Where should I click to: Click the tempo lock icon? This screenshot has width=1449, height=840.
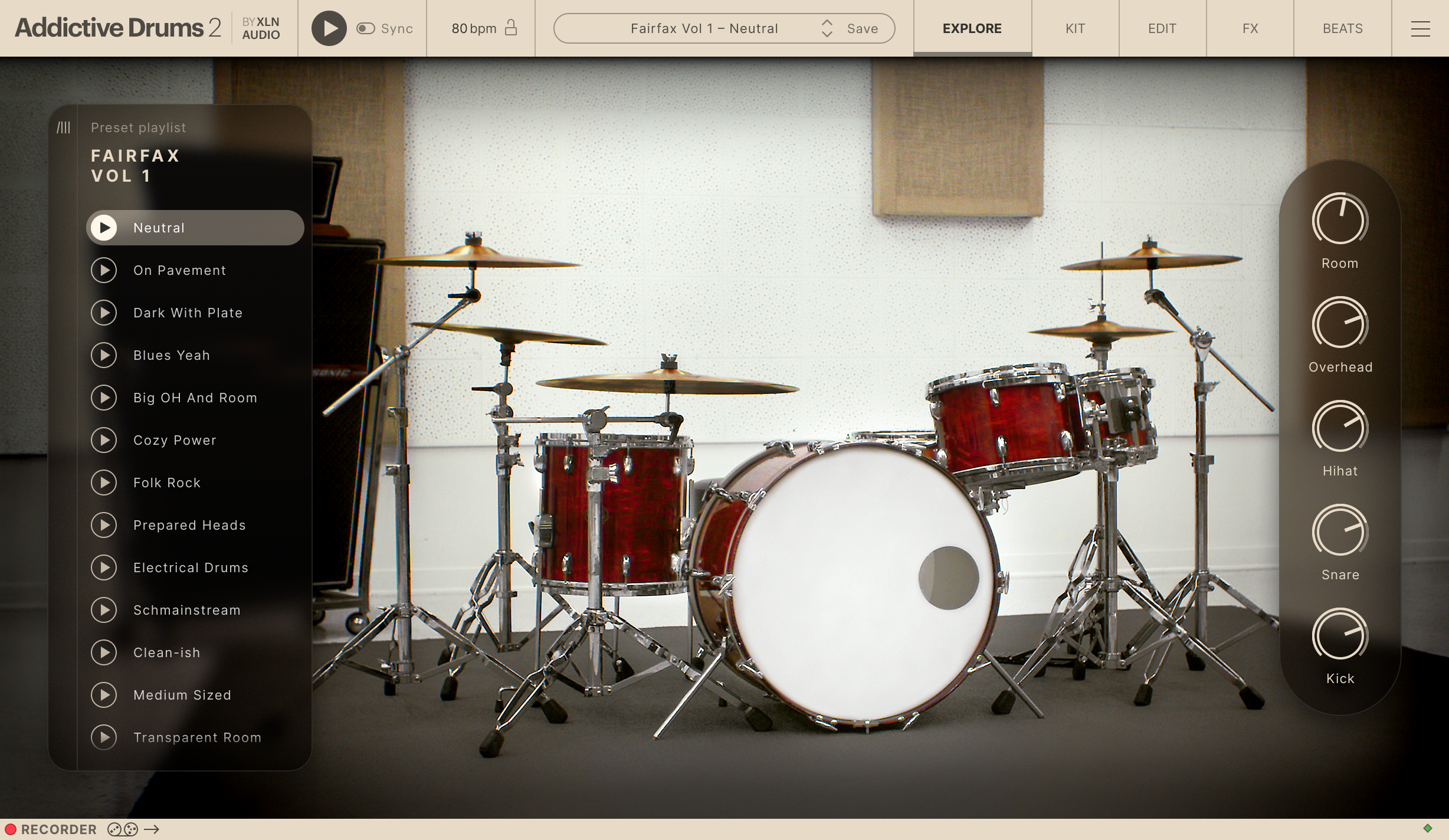point(512,28)
